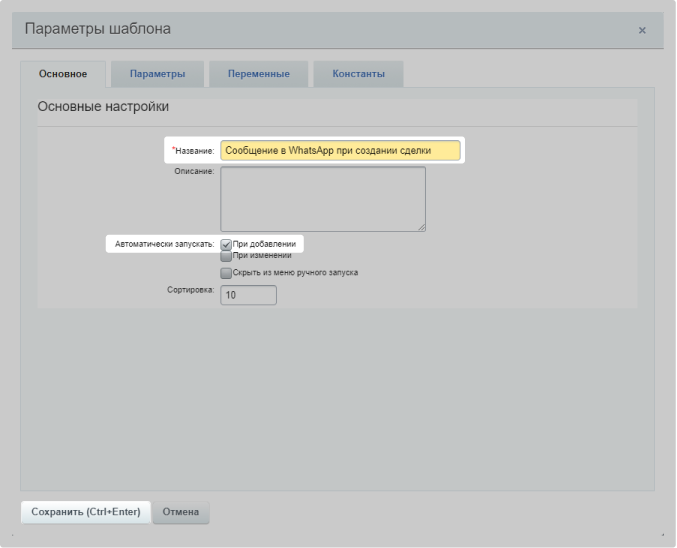Uncheck the При добавлении checkbox

[226, 244]
